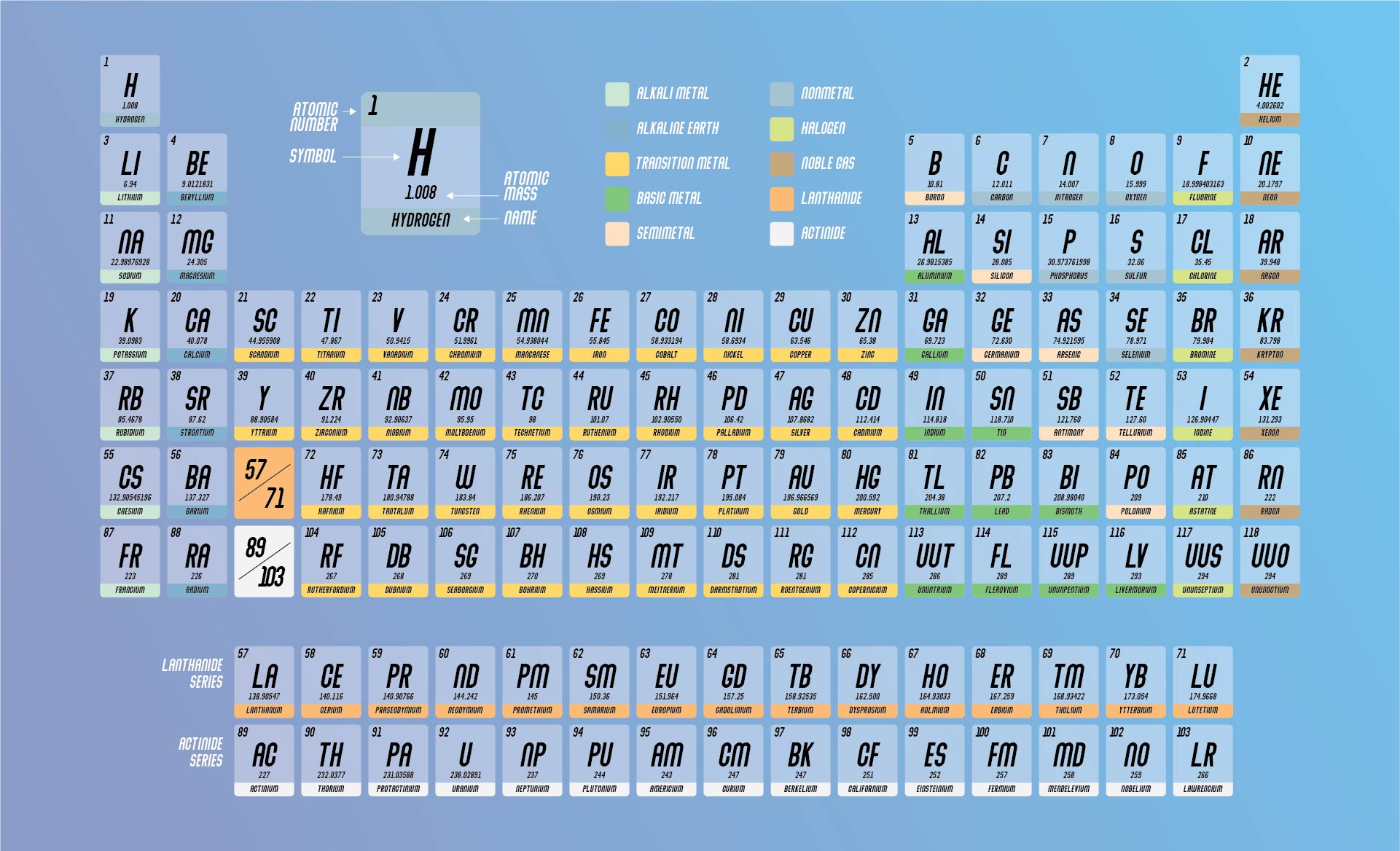This screenshot has width=1400, height=851.
Task: Click the Radon (Rn) element tile
Action: 1270,483
